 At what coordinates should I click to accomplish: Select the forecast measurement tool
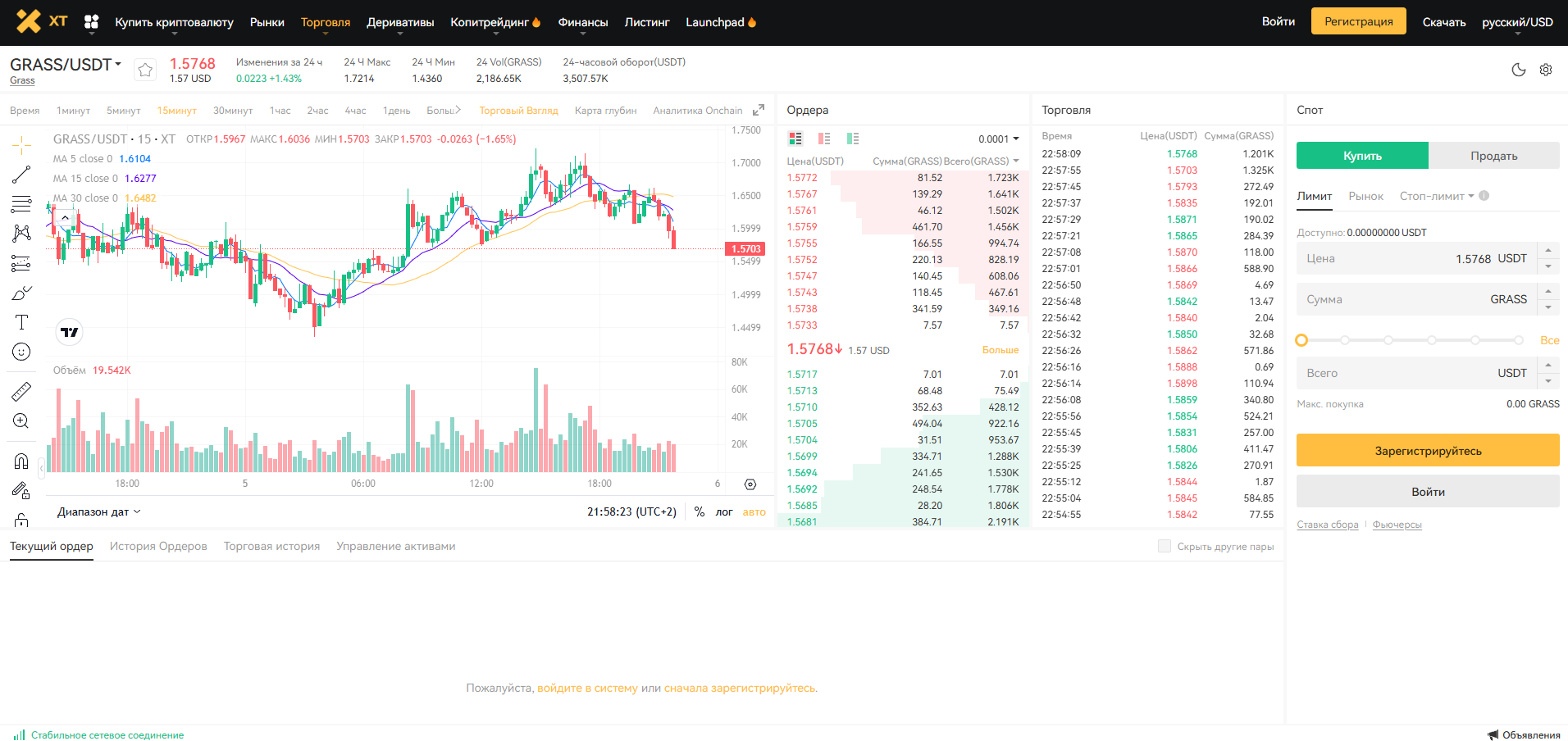(x=21, y=263)
